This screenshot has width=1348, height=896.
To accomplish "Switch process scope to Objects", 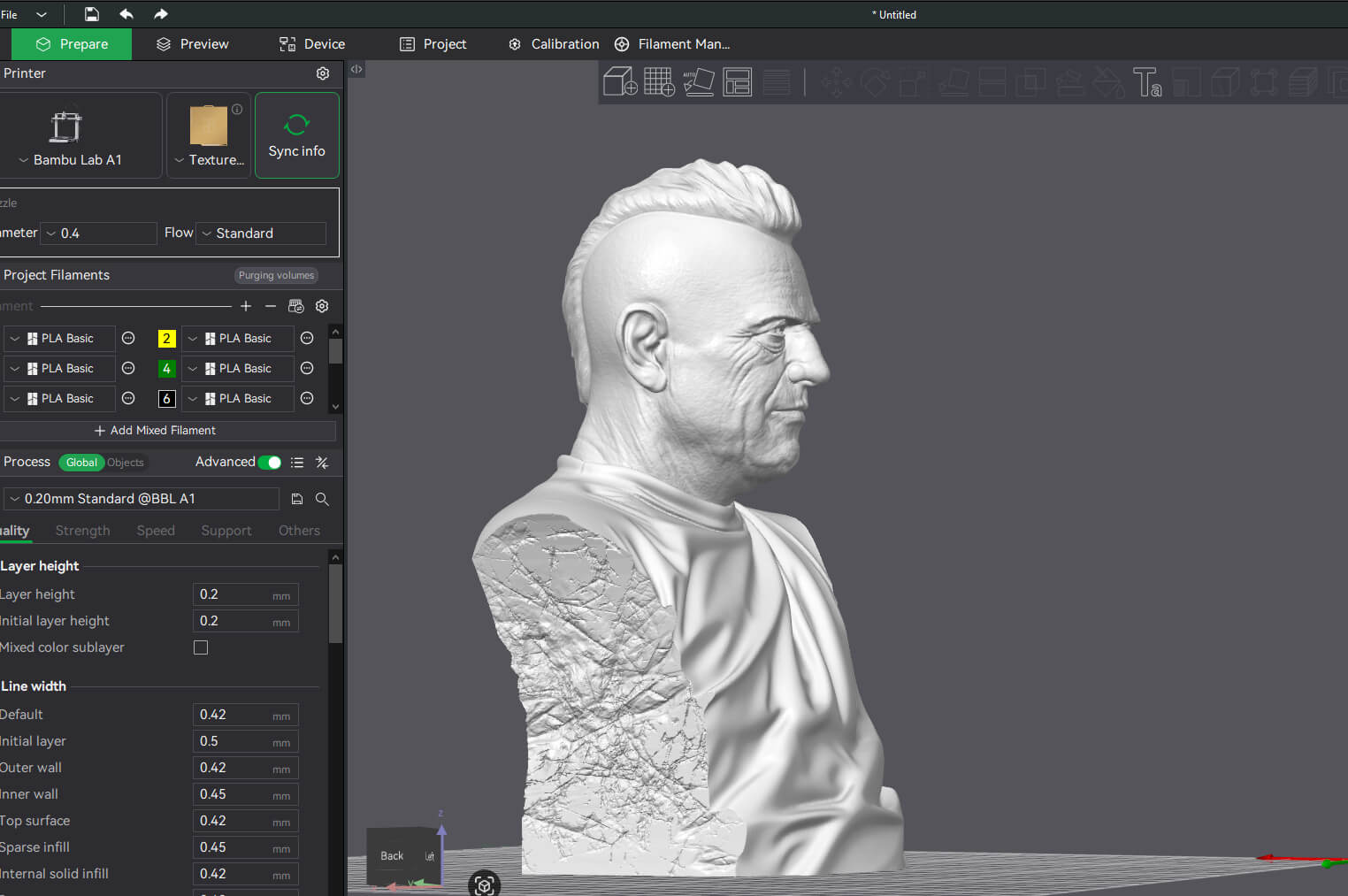I will 125,463.
